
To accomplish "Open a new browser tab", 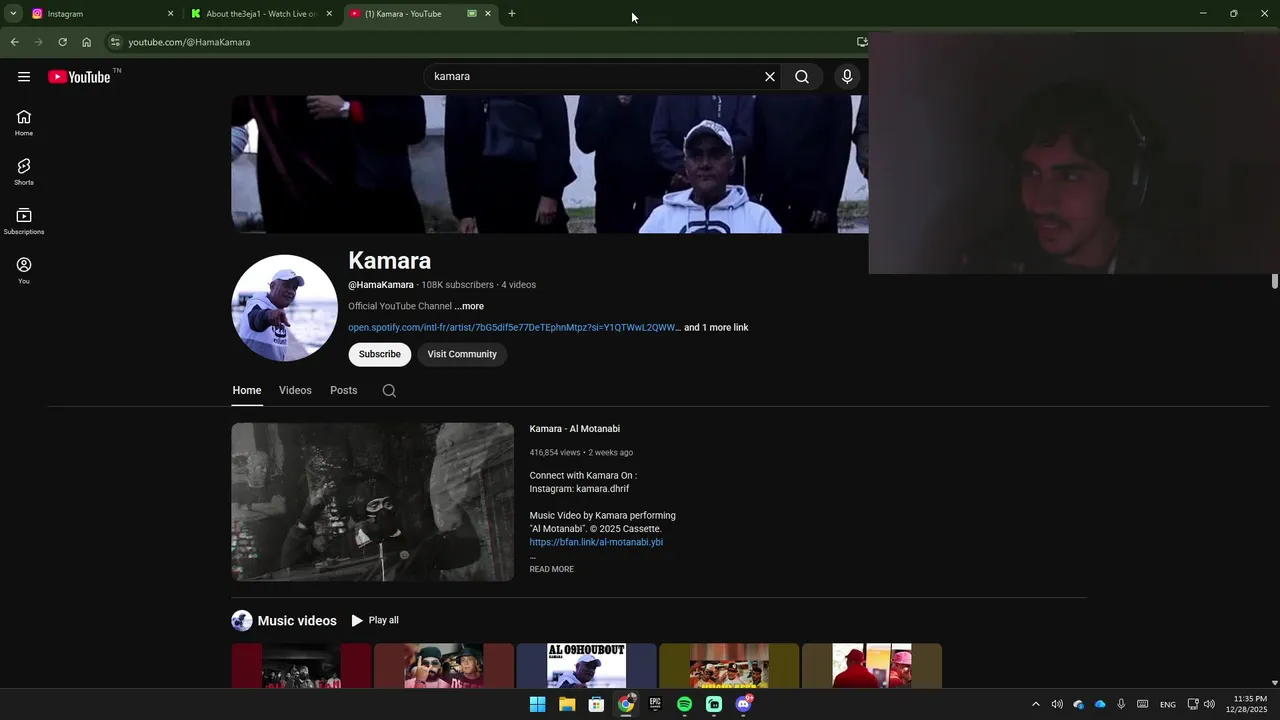I will pyautogui.click(x=512, y=14).
